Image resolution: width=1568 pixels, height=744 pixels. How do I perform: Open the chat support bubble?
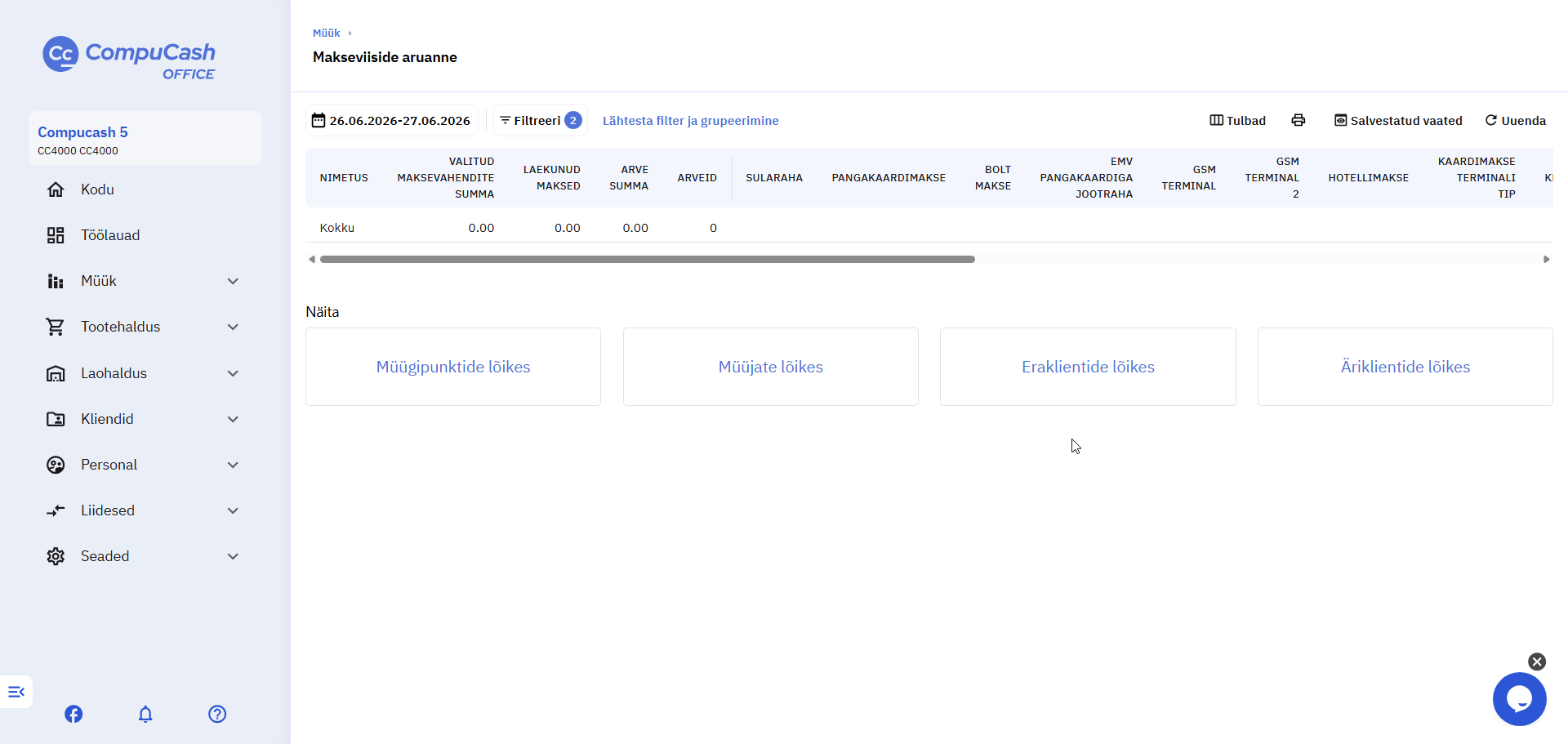pyautogui.click(x=1519, y=699)
